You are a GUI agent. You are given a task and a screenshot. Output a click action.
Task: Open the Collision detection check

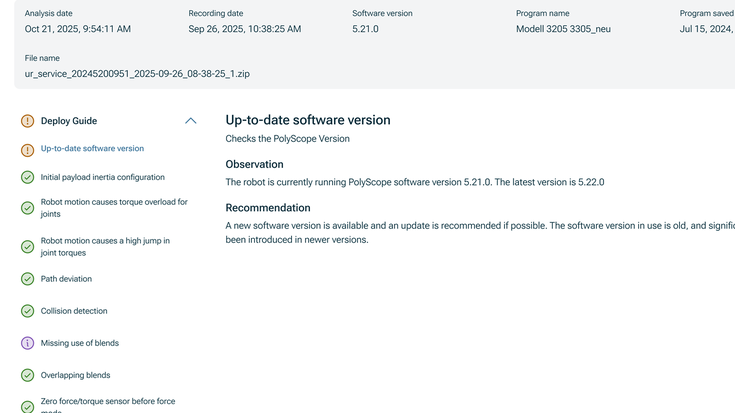click(x=74, y=311)
